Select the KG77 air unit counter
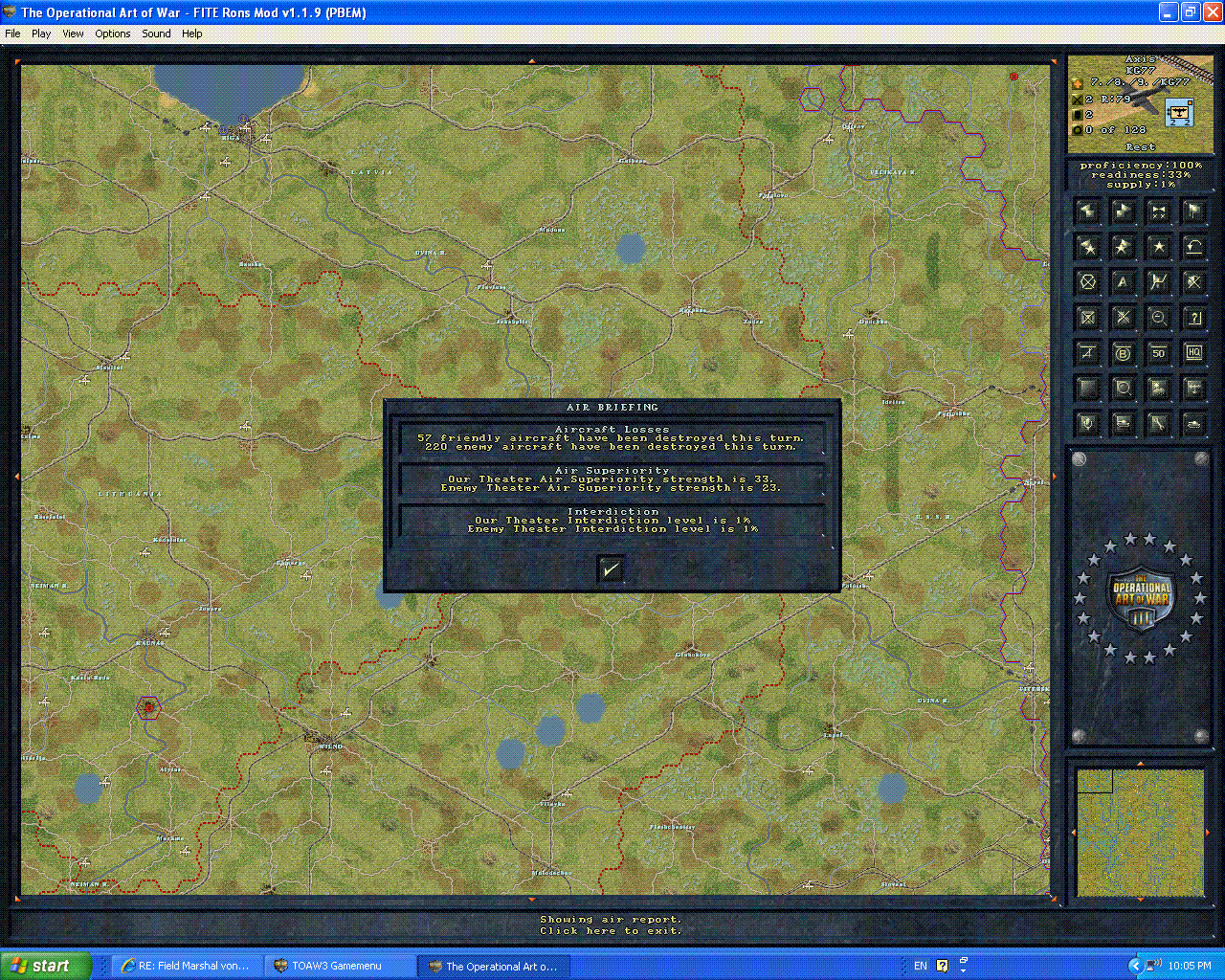 point(1179,114)
